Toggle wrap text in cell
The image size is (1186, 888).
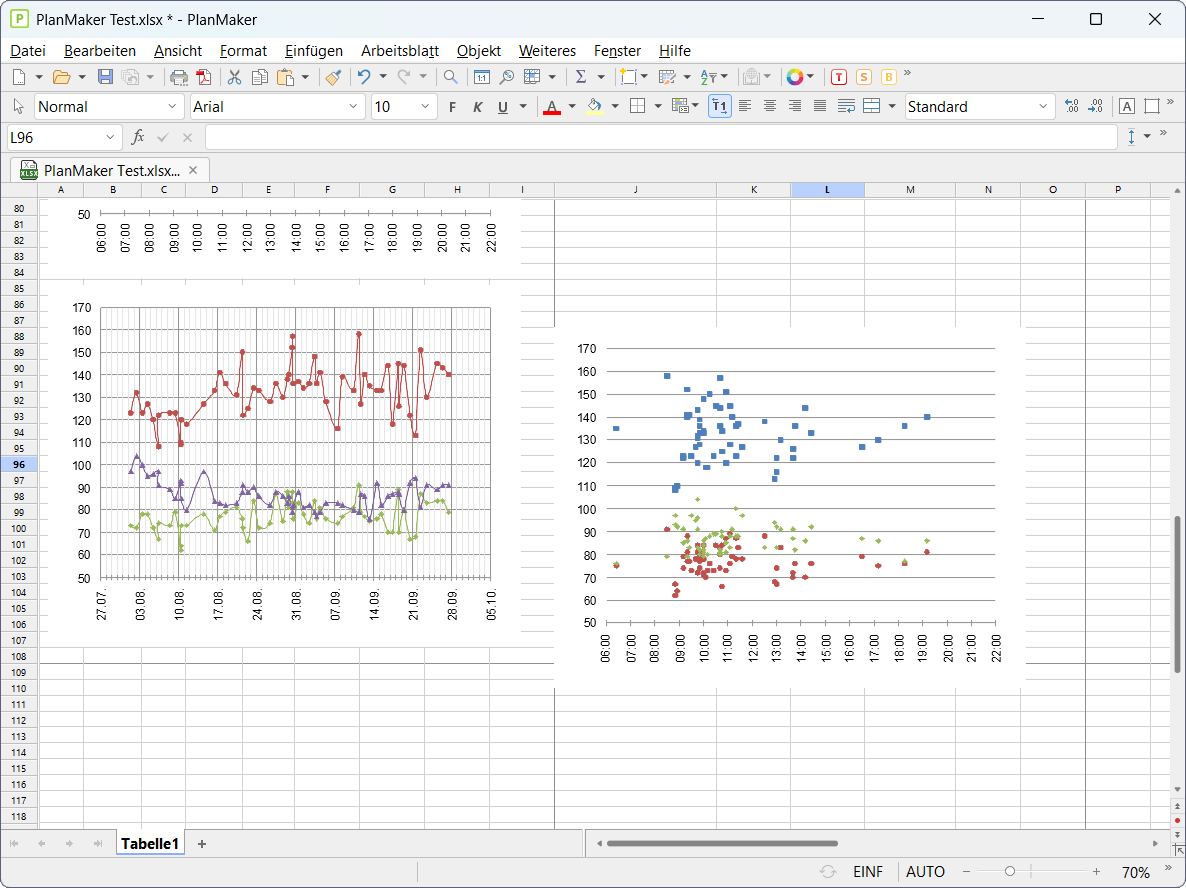coord(846,107)
